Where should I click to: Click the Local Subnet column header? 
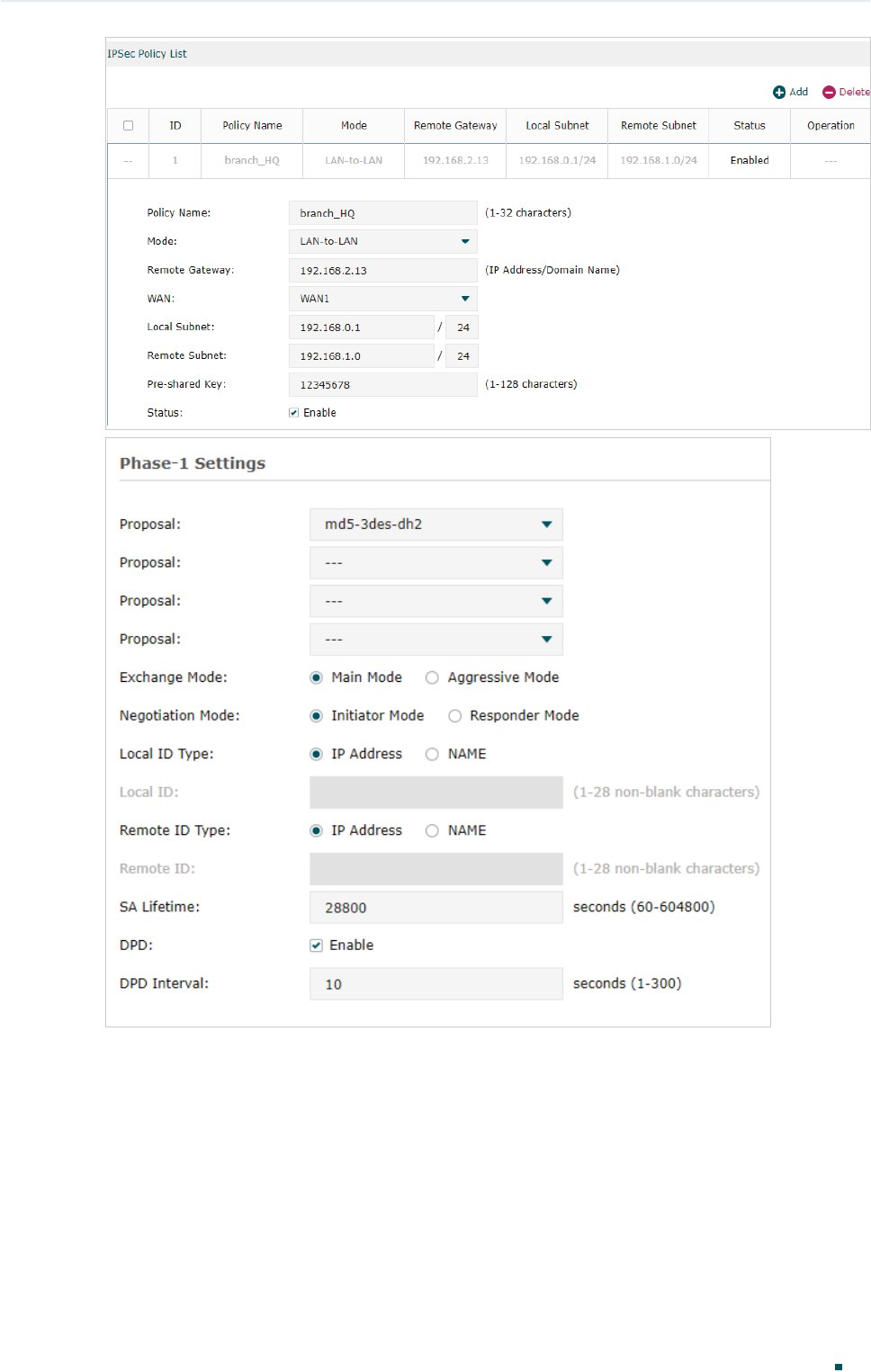(557, 126)
